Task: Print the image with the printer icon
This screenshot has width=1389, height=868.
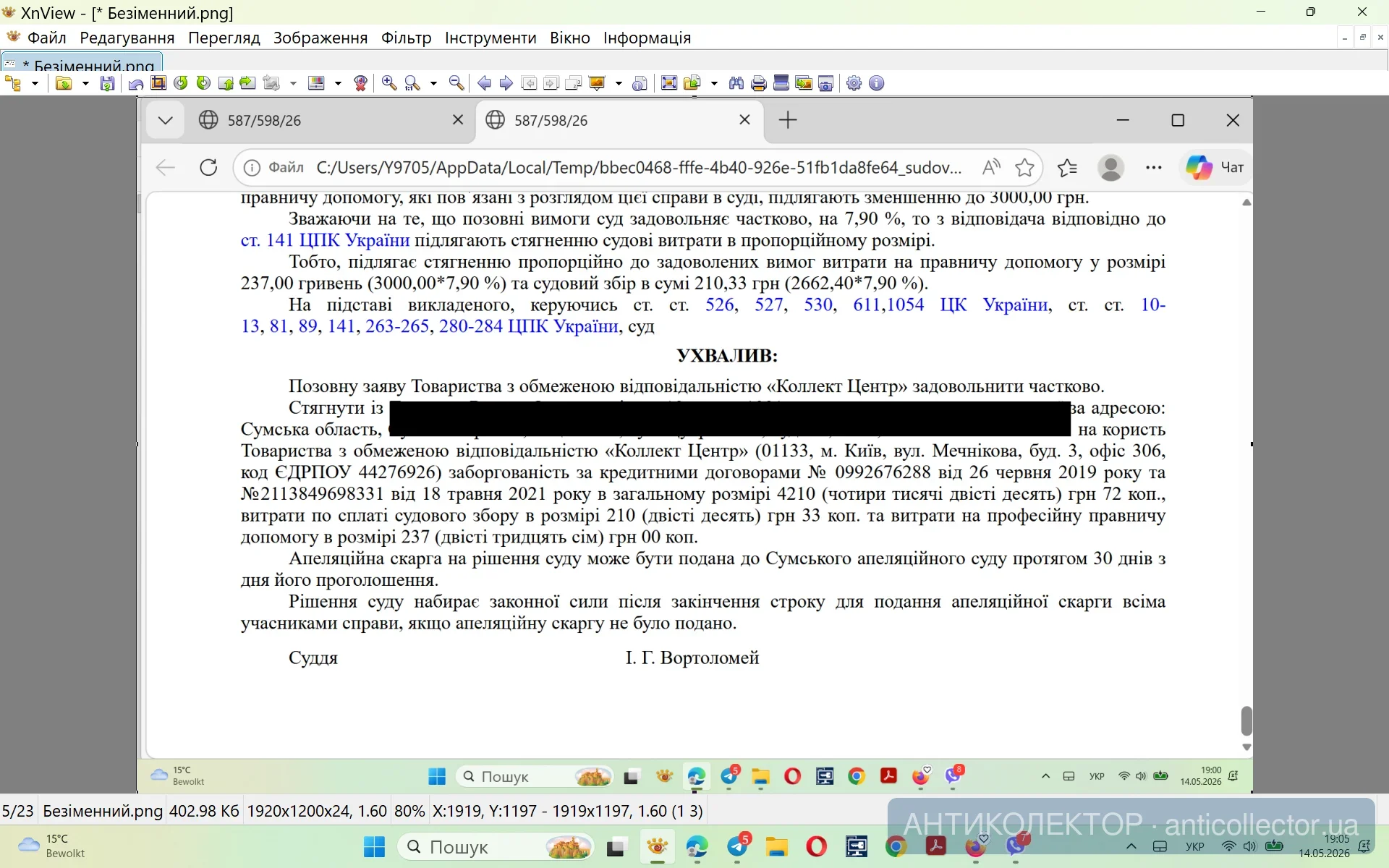Action: pyautogui.click(x=759, y=83)
